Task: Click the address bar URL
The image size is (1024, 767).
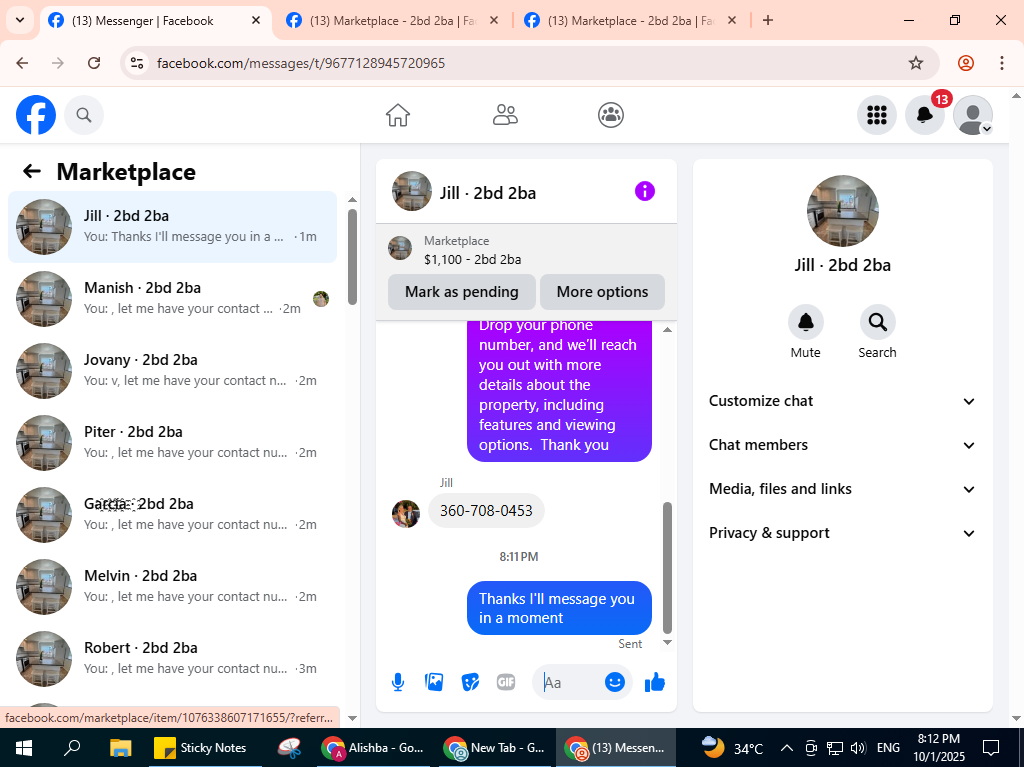Action: pyautogui.click(x=301, y=63)
